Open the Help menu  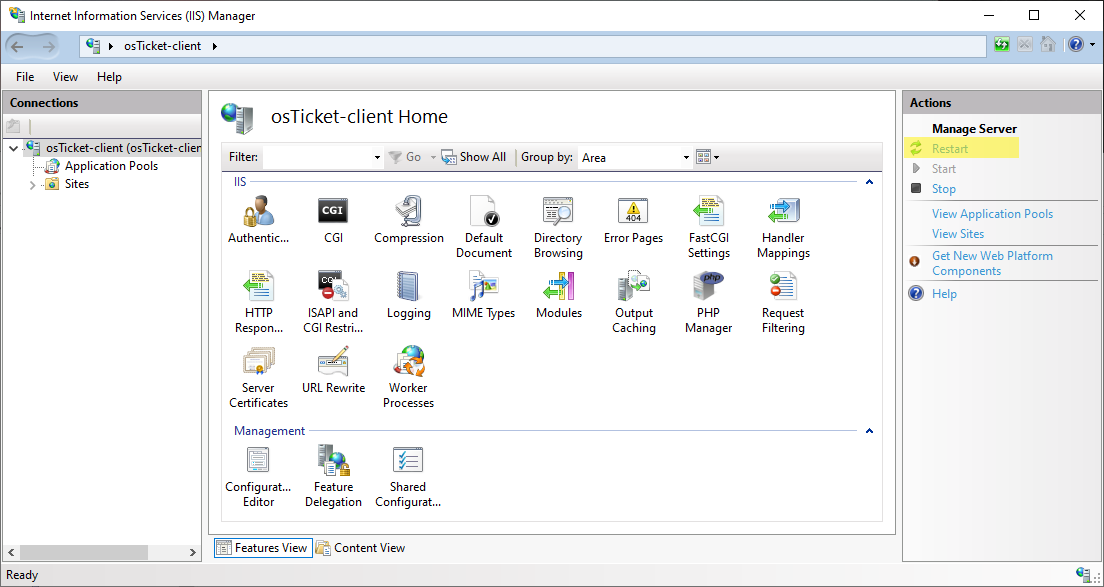[x=109, y=77]
